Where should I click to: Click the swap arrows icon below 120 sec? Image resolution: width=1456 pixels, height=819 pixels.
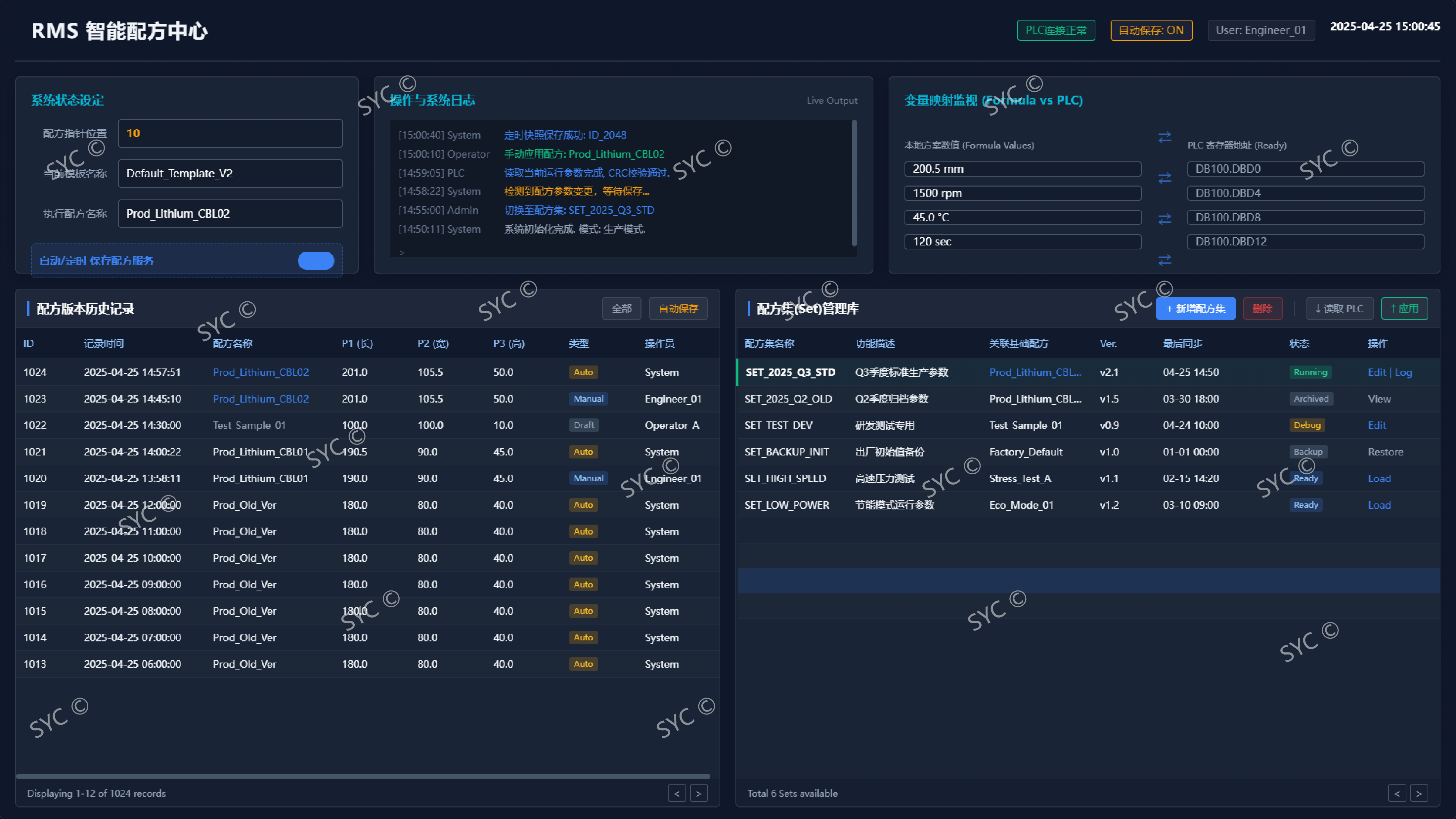1164,260
